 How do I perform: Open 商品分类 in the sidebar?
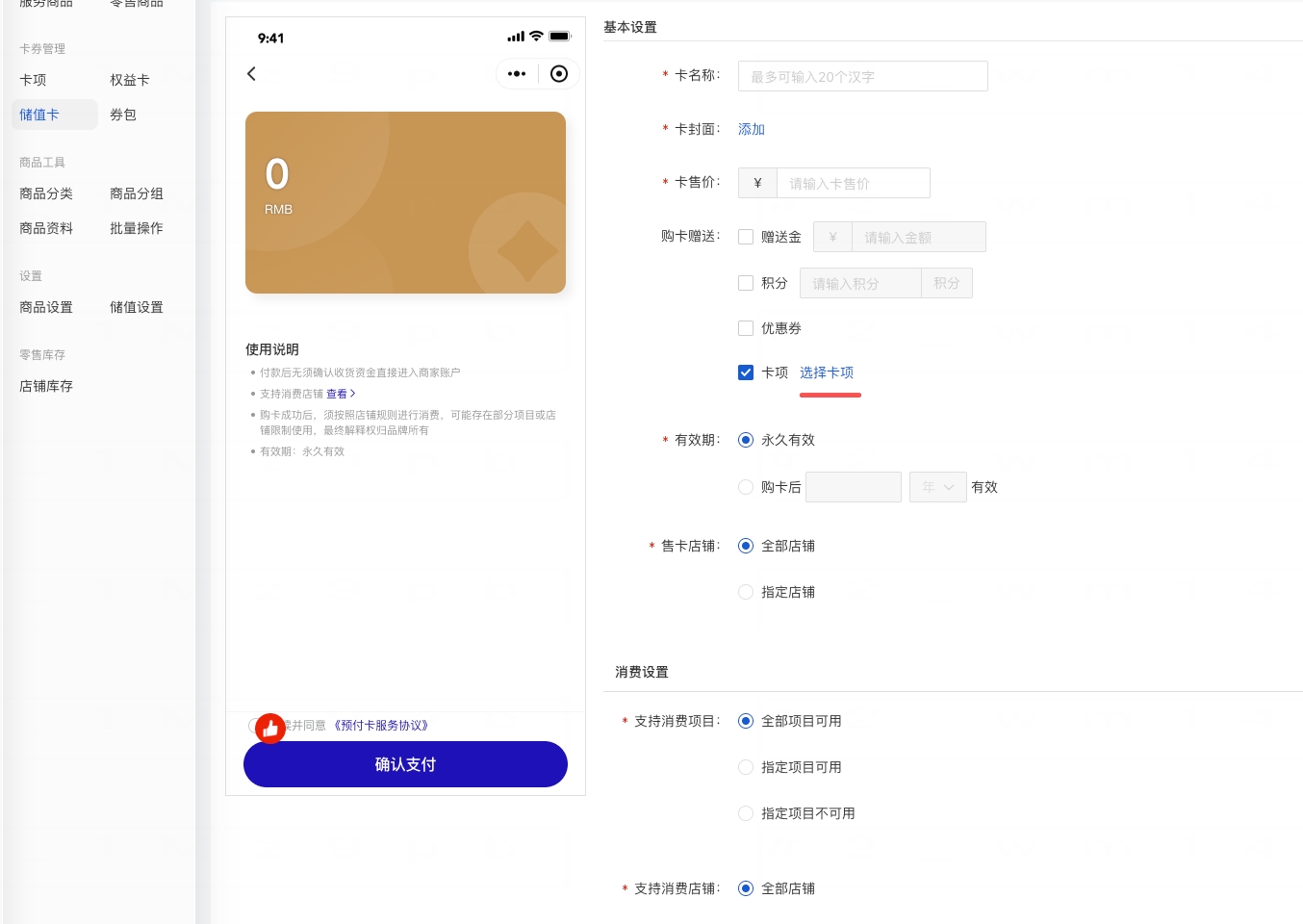pos(46,193)
